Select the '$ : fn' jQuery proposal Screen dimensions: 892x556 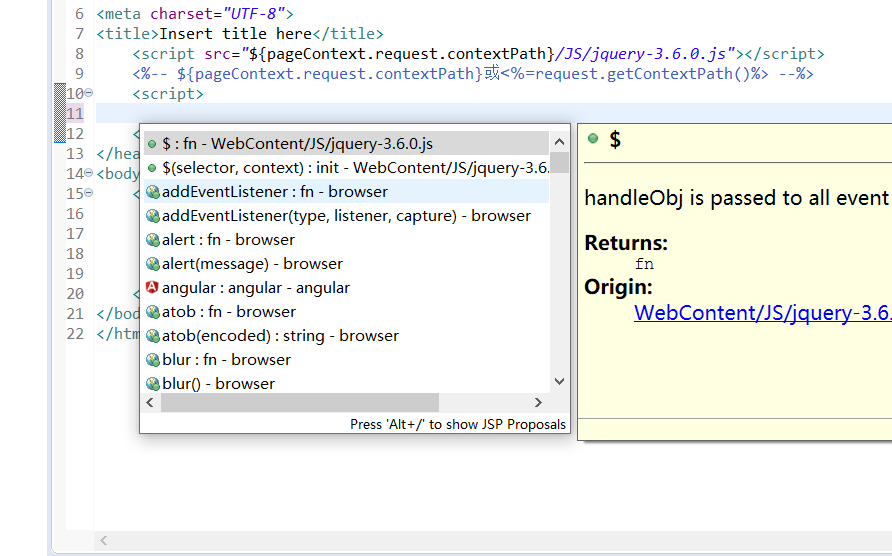pyautogui.click(x=346, y=143)
